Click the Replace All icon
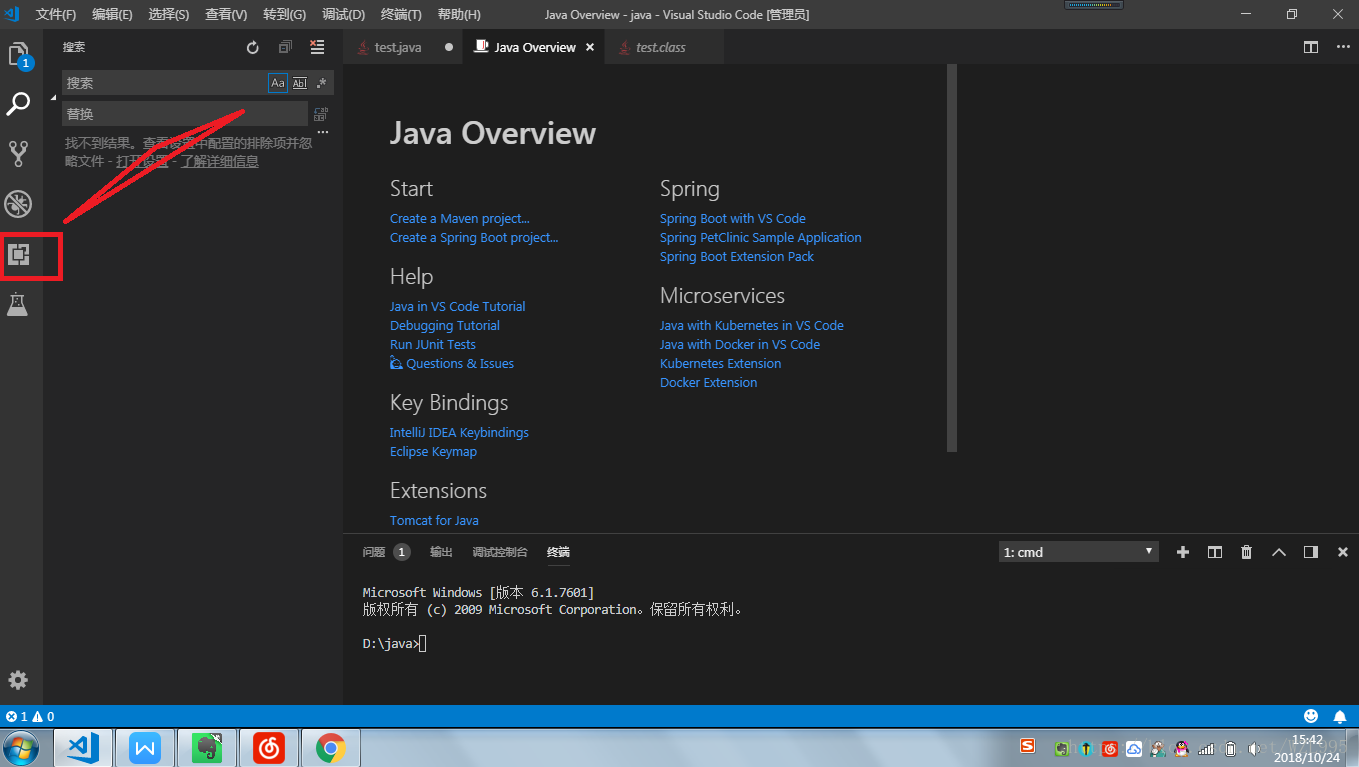The width and height of the screenshot is (1359, 767). (321, 114)
